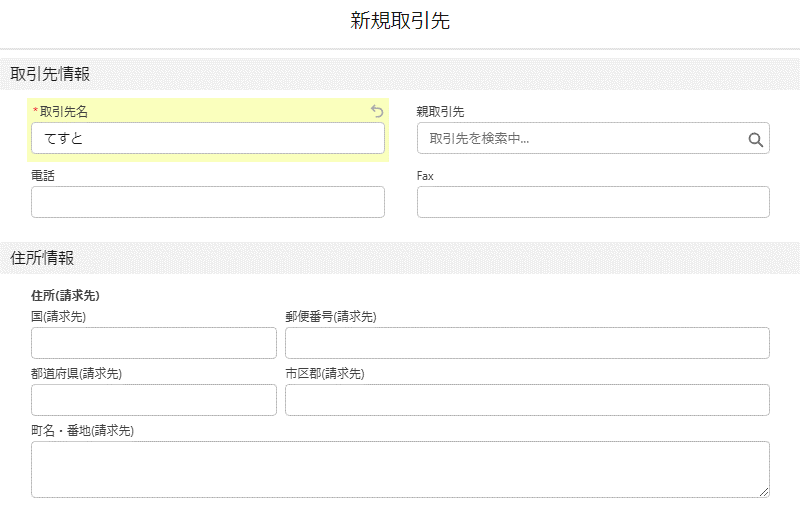Click the 市区郡(請求先) text field
Screen dimensions: 800x515
pos(527,400)
